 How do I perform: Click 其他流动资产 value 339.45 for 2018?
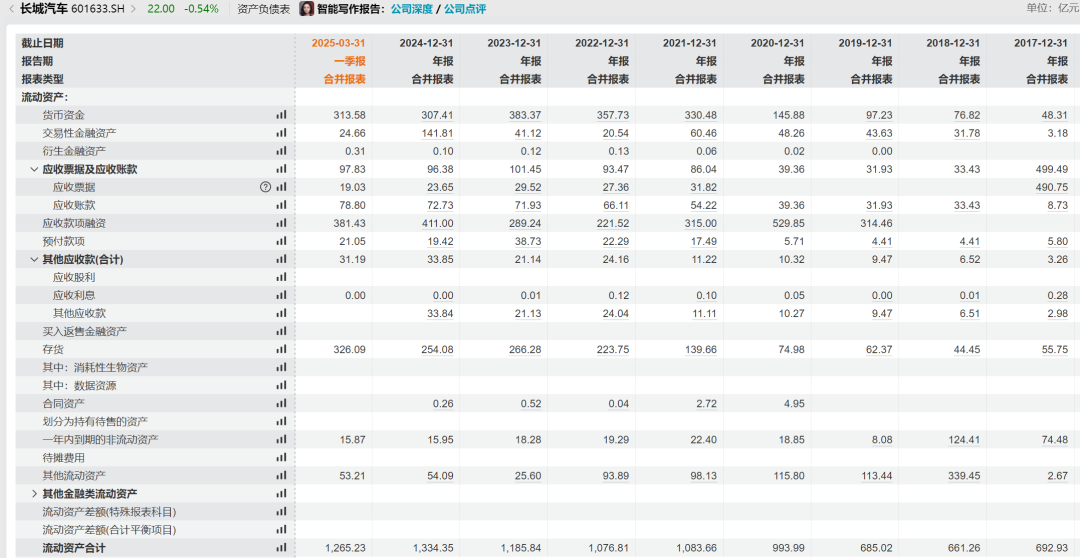tap(964, 475)
